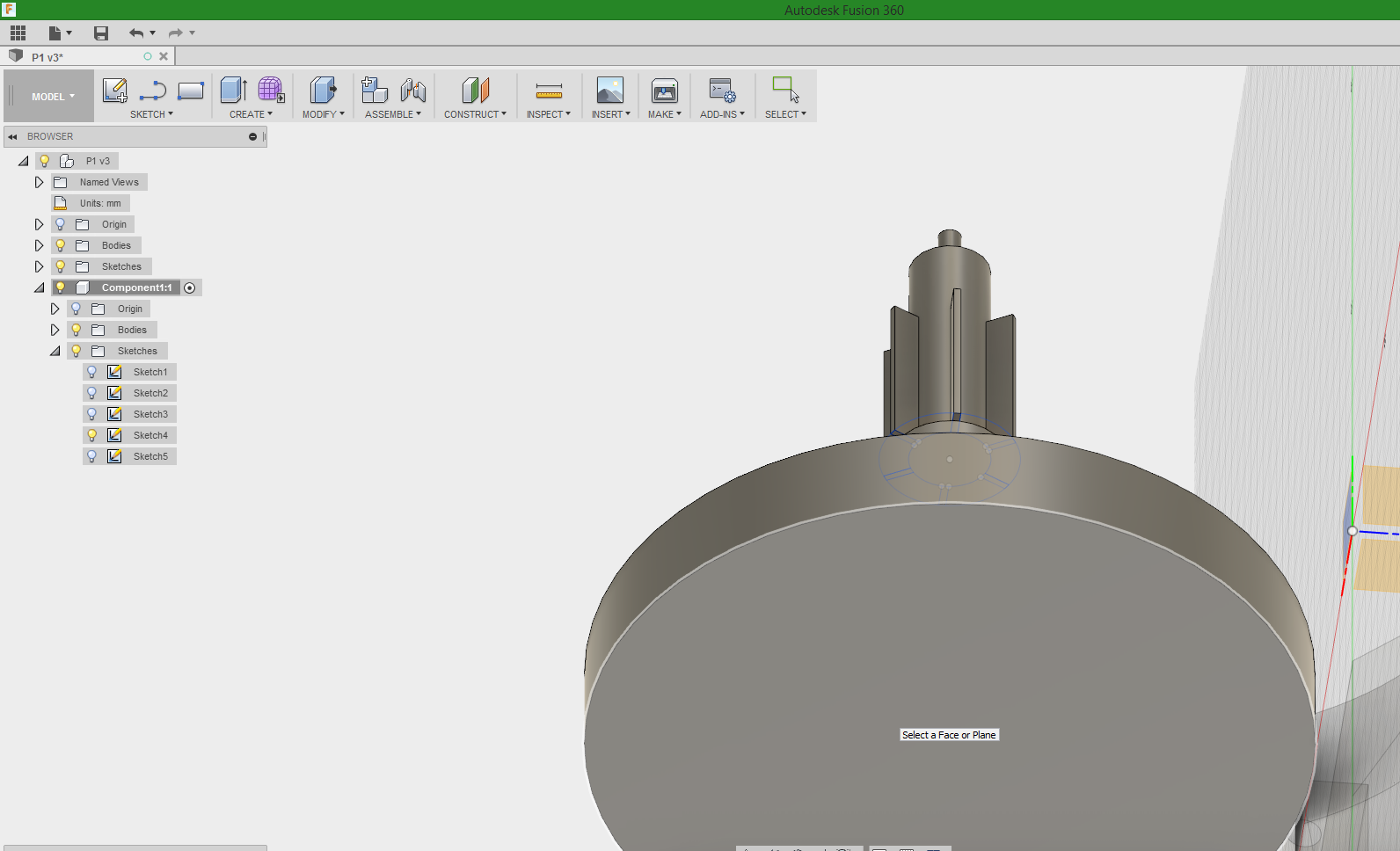
Task: Expand the top-level Origin folder
Action: point(39,224)
